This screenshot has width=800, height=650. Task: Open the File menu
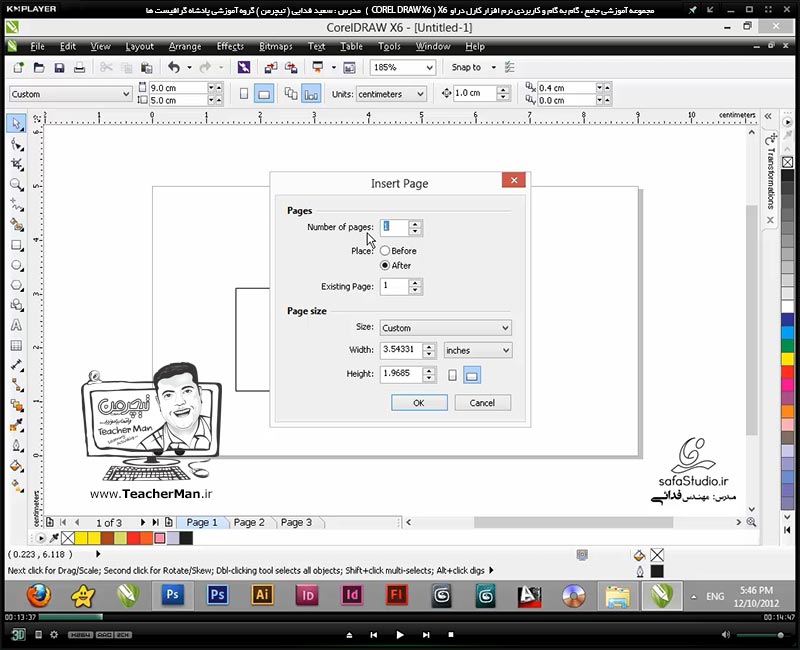click(x=37, y=46)
